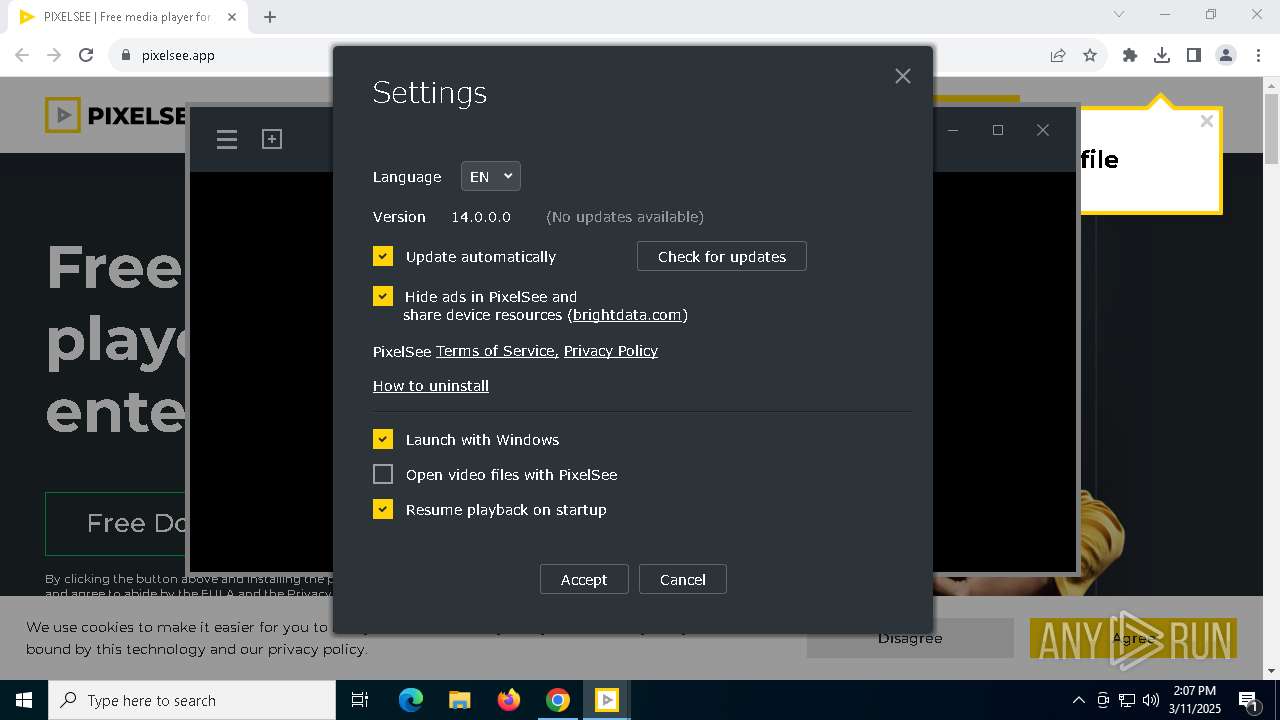This screenshot has width=1280, height=720.
Task: Open the PixelSee player hamburger menu
Action: (x=227, y=139)
